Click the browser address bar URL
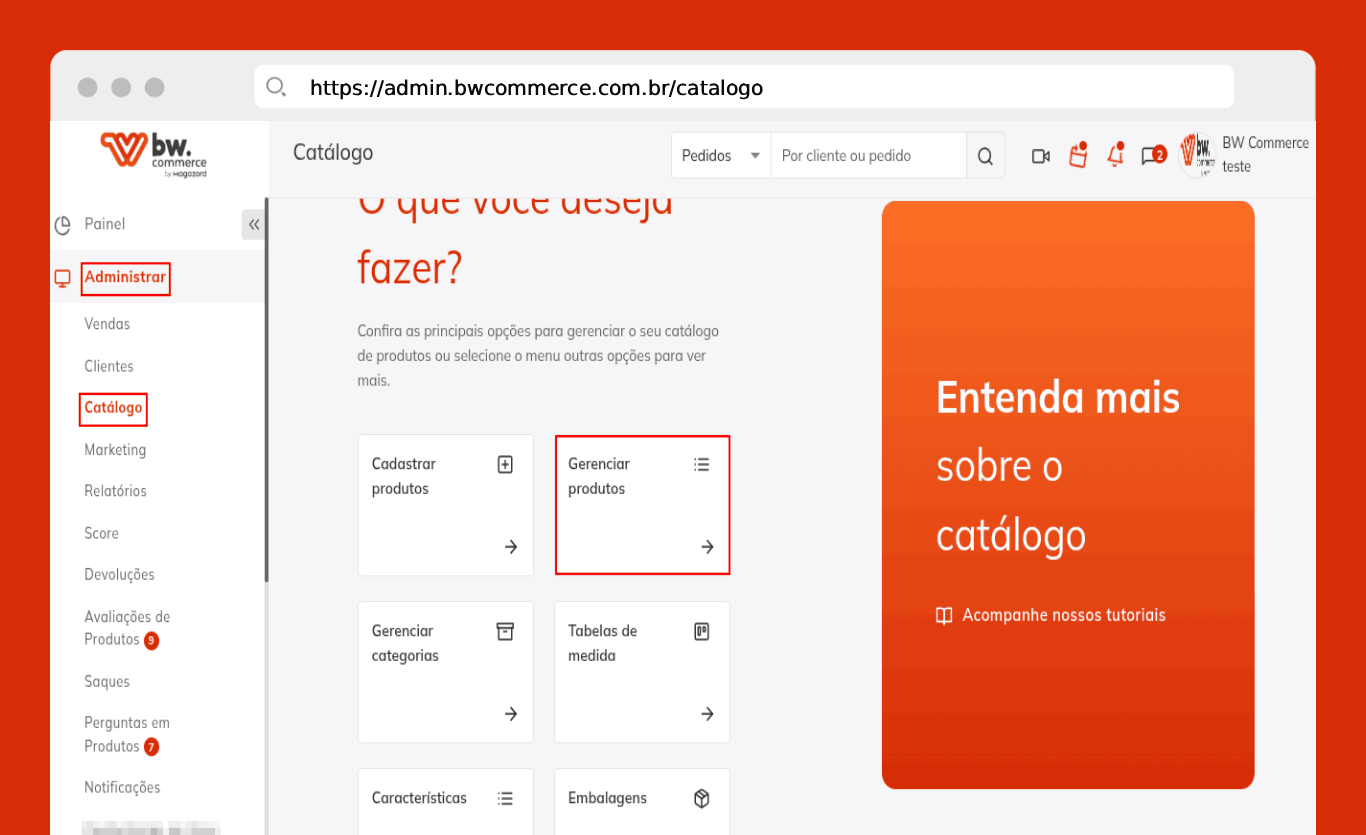Screen dimensions: 1366x835 click(536, 88)
